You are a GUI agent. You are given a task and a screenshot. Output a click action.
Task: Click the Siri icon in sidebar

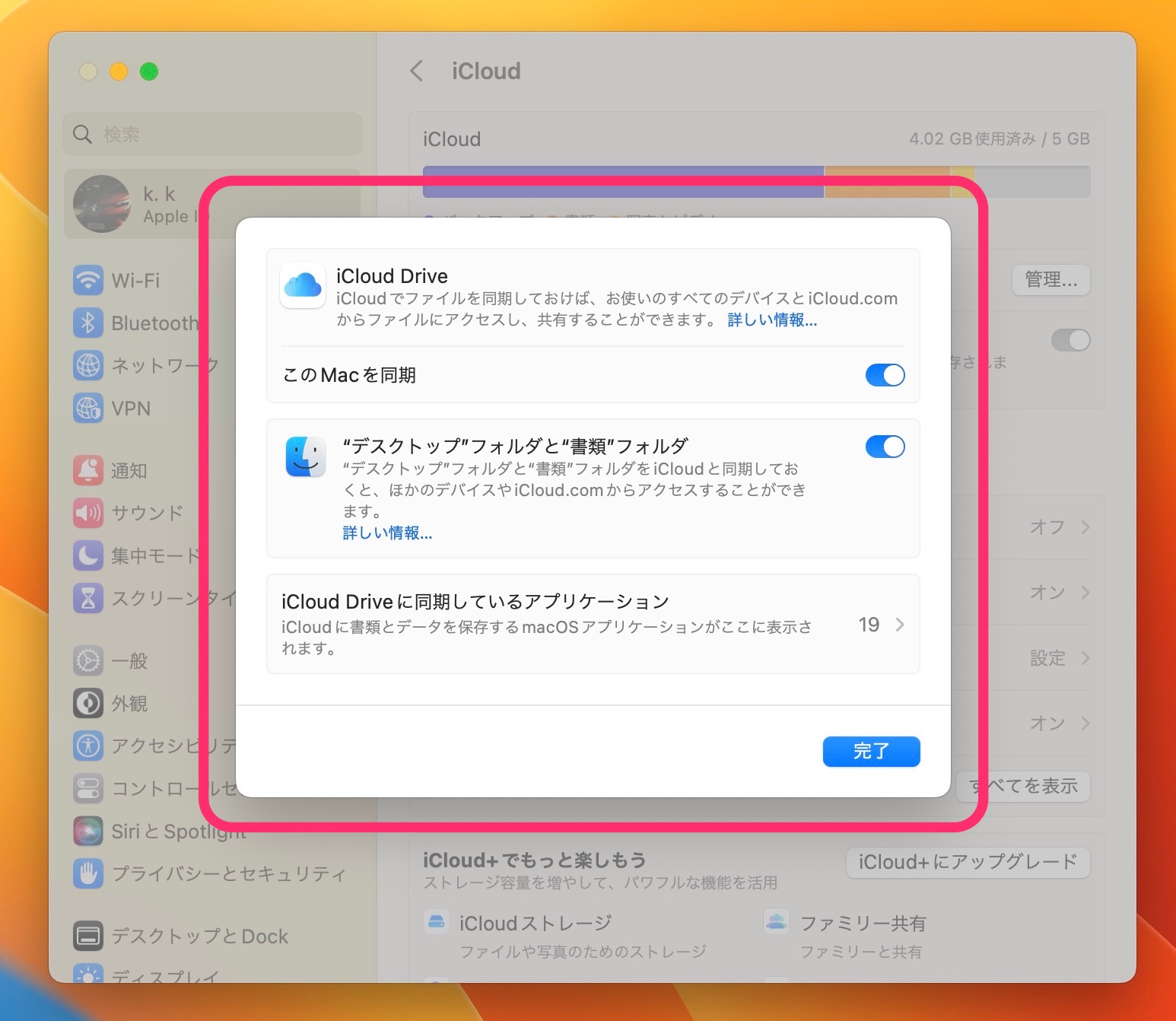click(x=88, y=831)
